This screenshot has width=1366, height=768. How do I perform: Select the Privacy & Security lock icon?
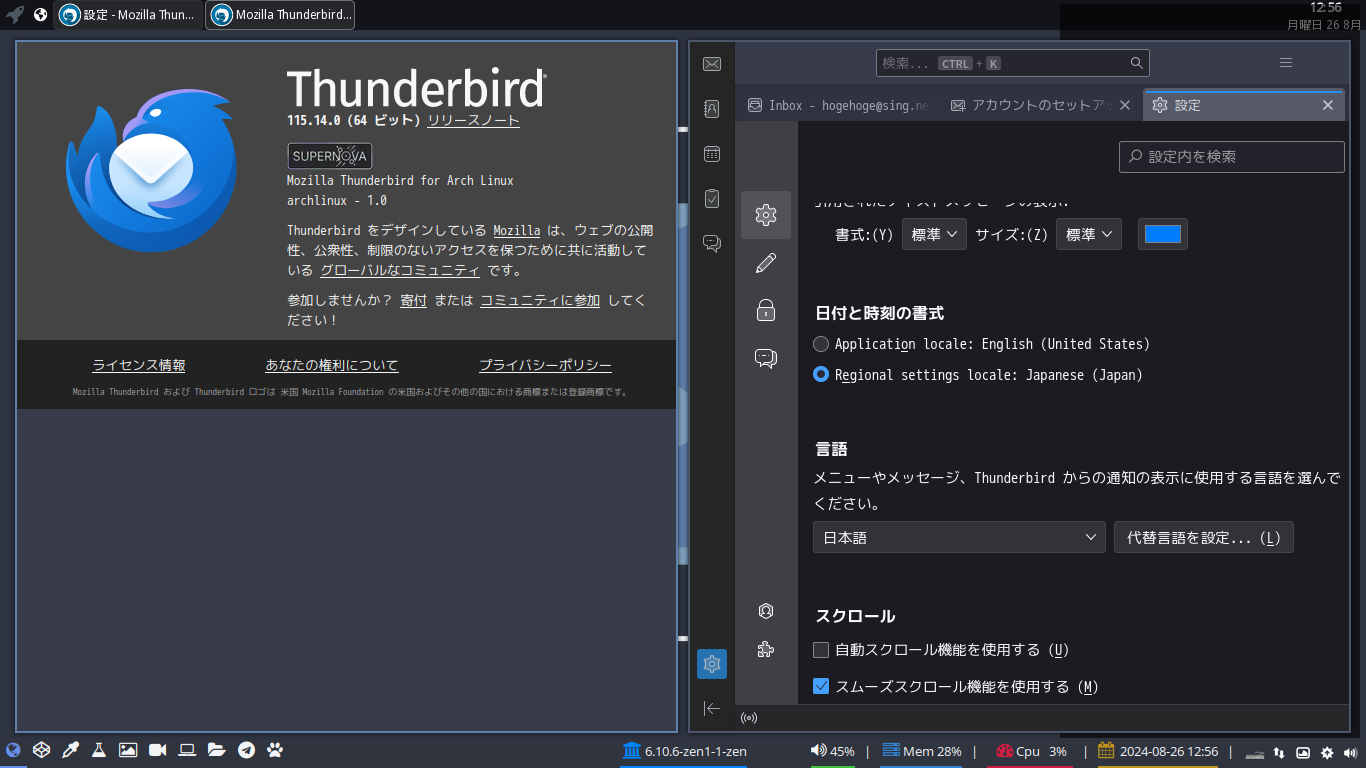[x=766, y=310]
